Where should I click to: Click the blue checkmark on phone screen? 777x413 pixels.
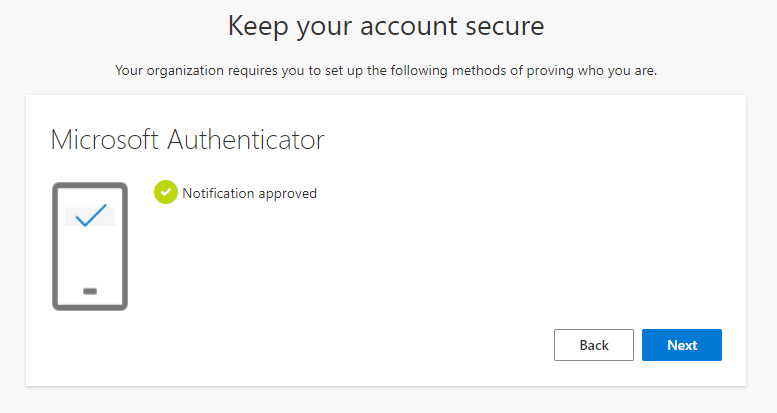pyautogui.click(x=91, y=215)
